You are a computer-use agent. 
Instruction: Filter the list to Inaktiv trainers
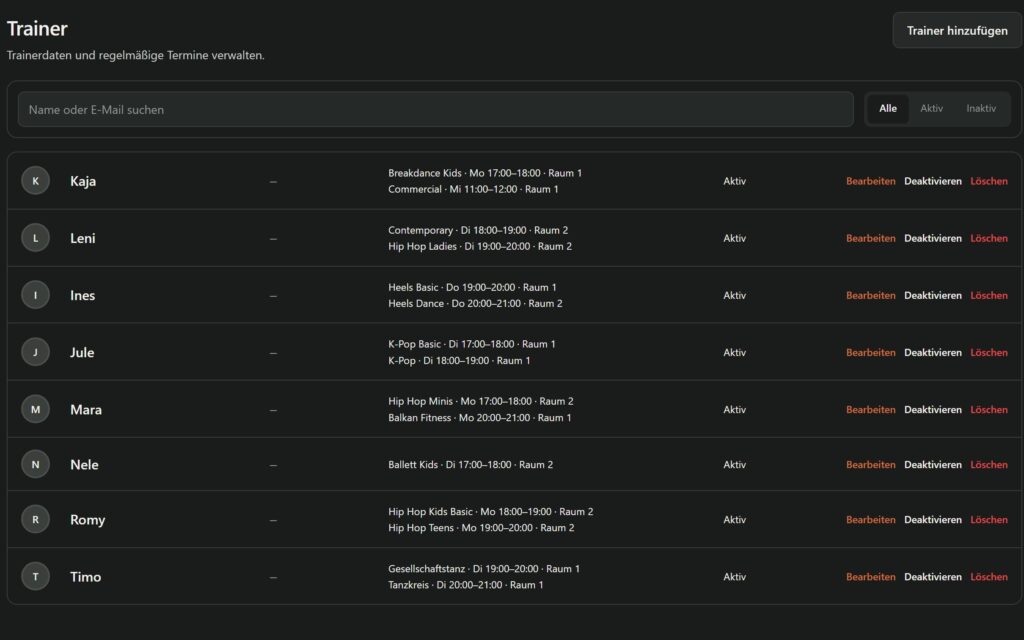click(981, 108)
